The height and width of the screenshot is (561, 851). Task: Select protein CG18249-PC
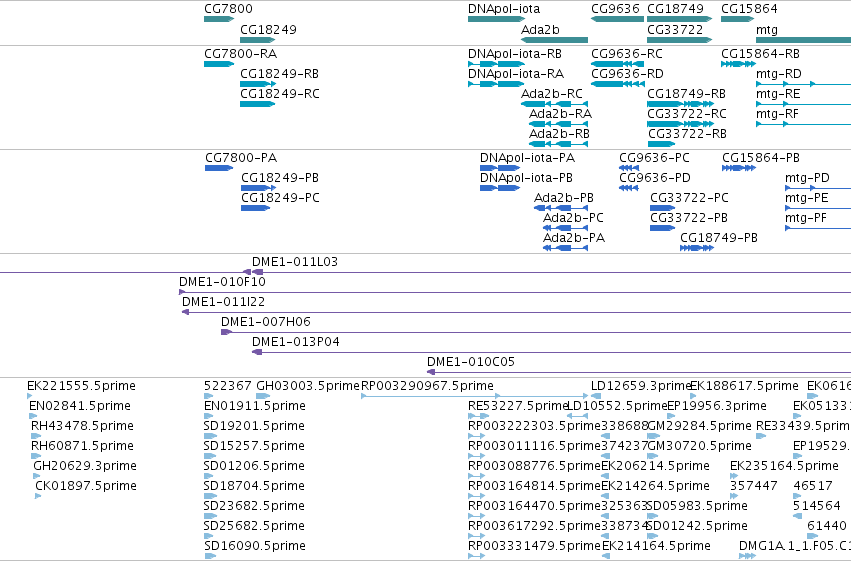[x=256, y=208]
